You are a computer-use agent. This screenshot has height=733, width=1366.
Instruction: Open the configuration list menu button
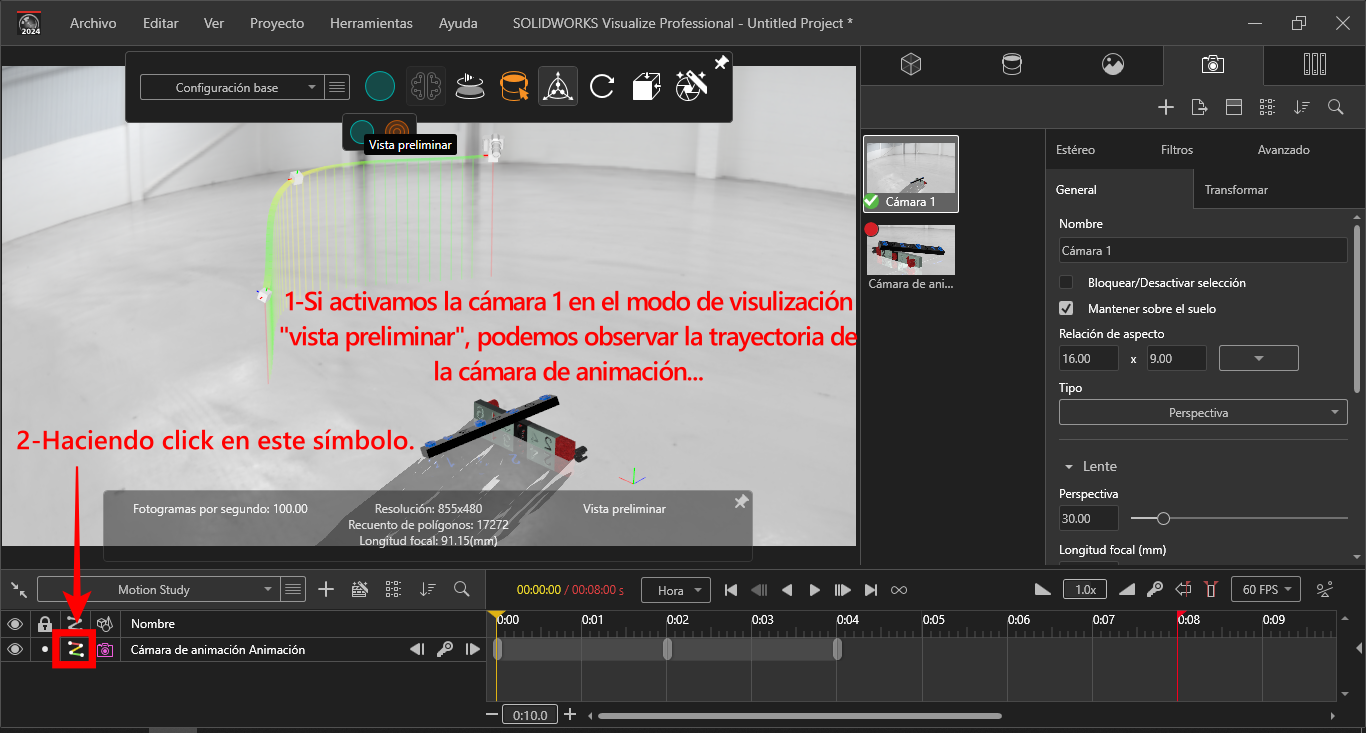pyautogui.click(x=337, y=87)
